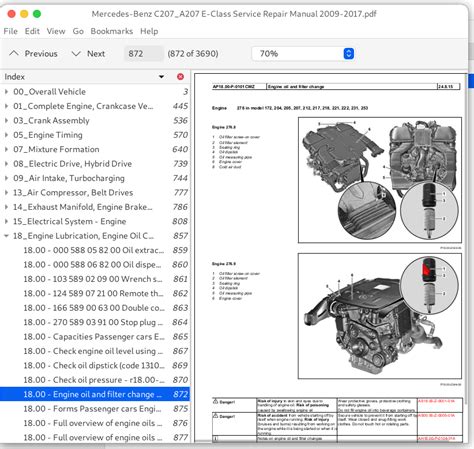
Task: Select the 03_Crank Assembly index entry
Action: 95,120
